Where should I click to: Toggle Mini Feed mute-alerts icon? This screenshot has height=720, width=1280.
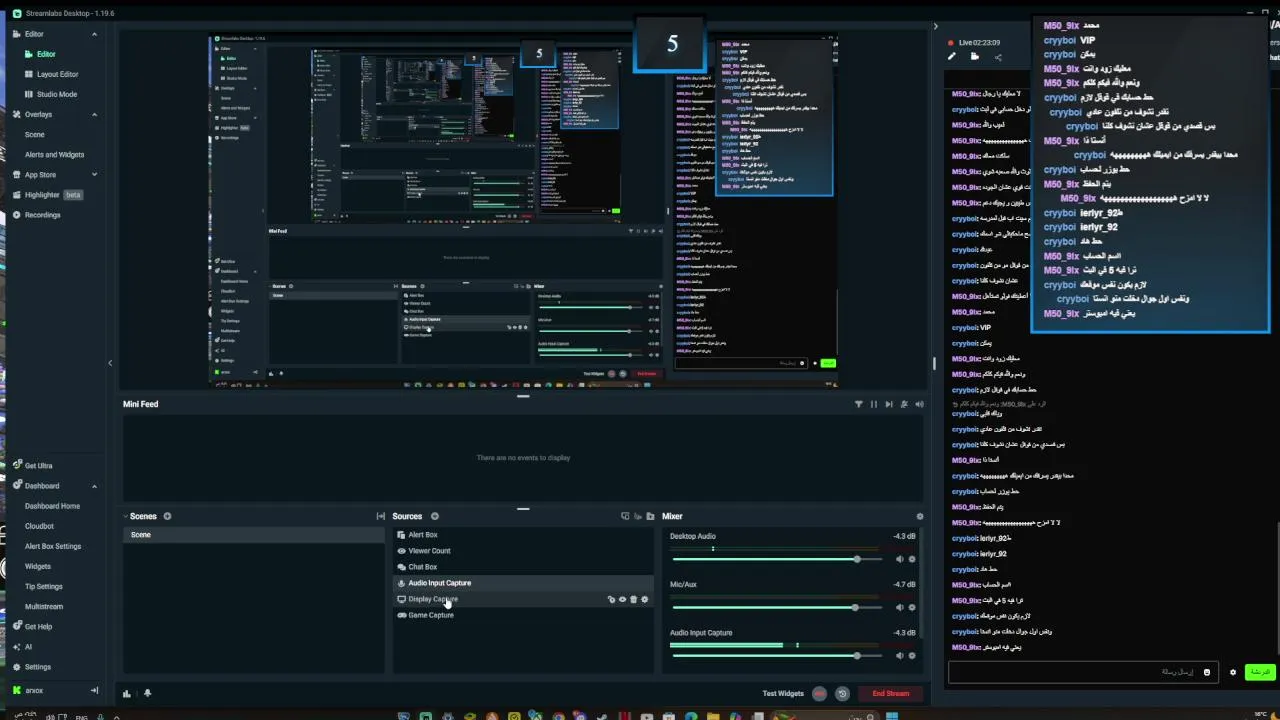coord(905,404)
